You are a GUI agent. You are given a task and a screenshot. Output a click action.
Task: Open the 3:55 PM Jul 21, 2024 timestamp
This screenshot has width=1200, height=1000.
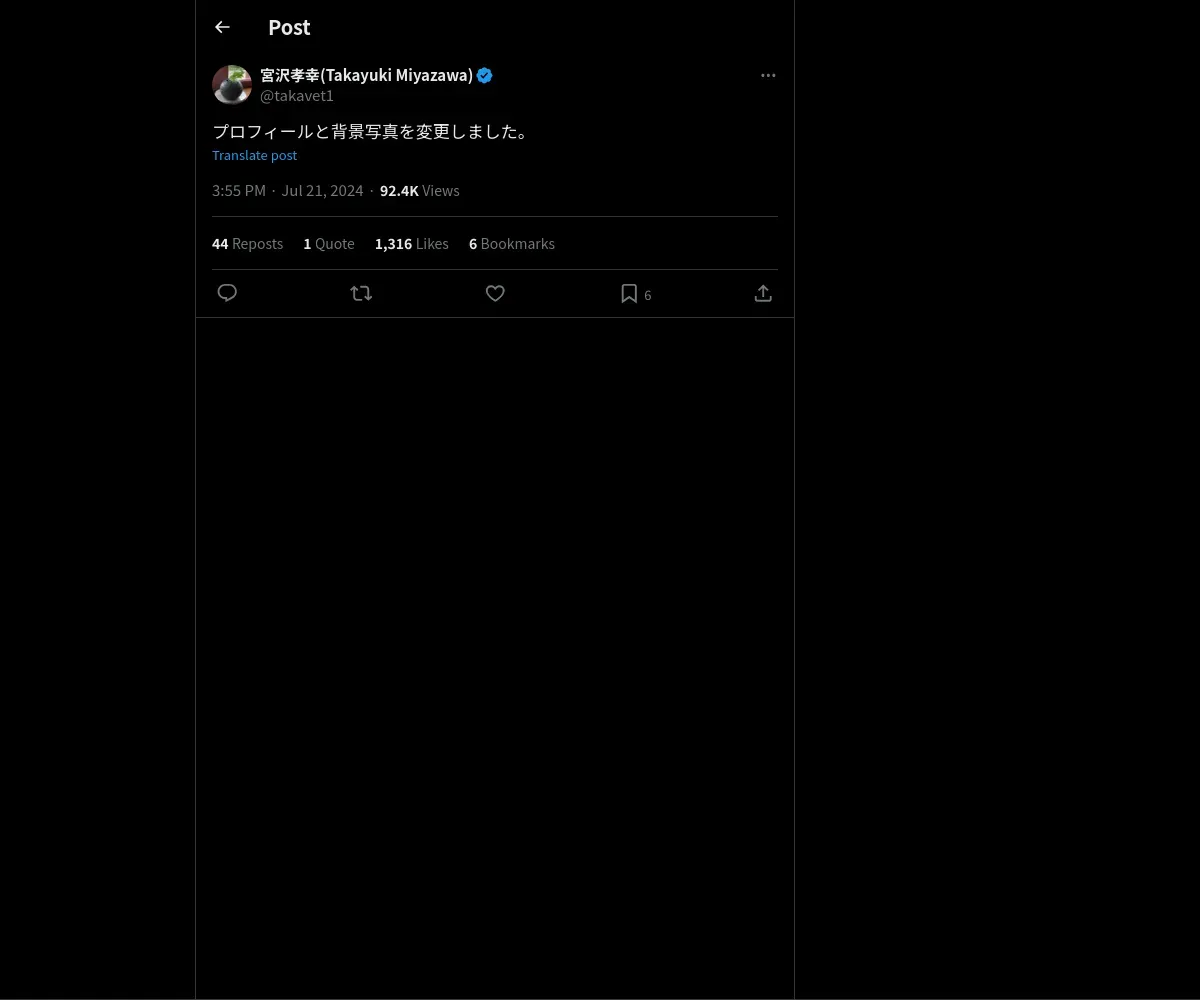click(x=287, y=191)
